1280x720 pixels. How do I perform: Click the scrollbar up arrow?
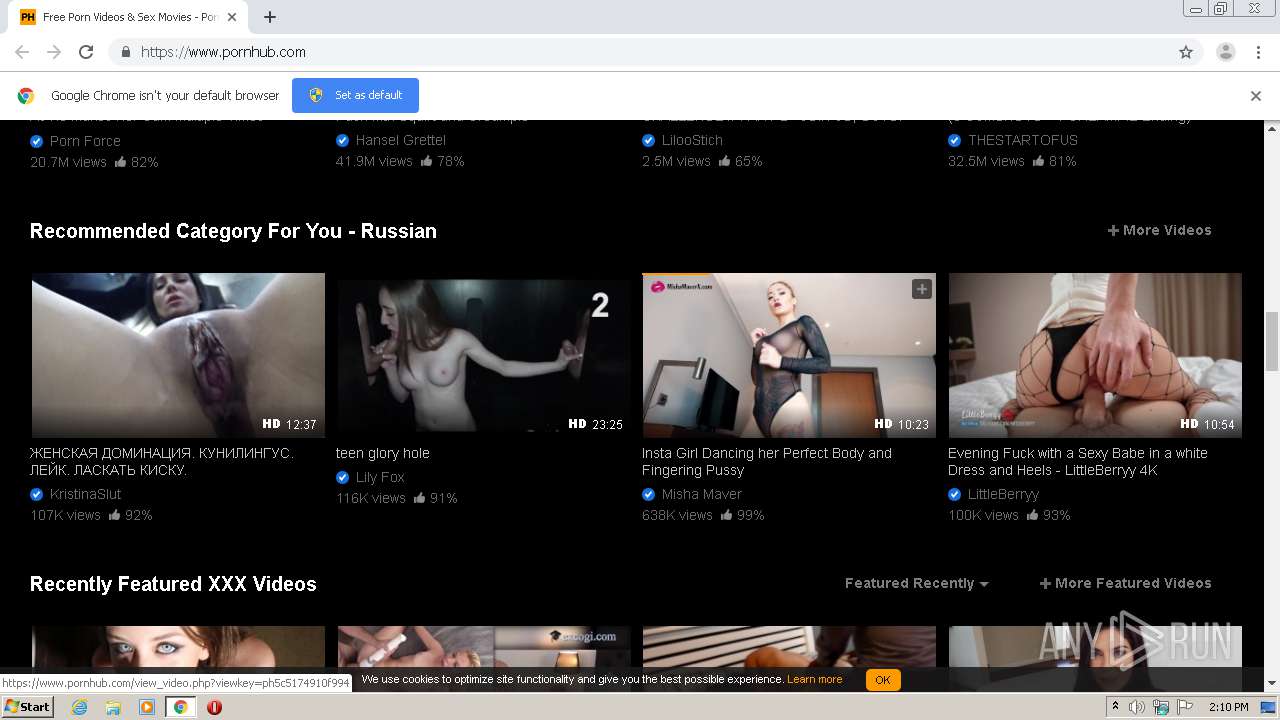[x=1272, y=128]
